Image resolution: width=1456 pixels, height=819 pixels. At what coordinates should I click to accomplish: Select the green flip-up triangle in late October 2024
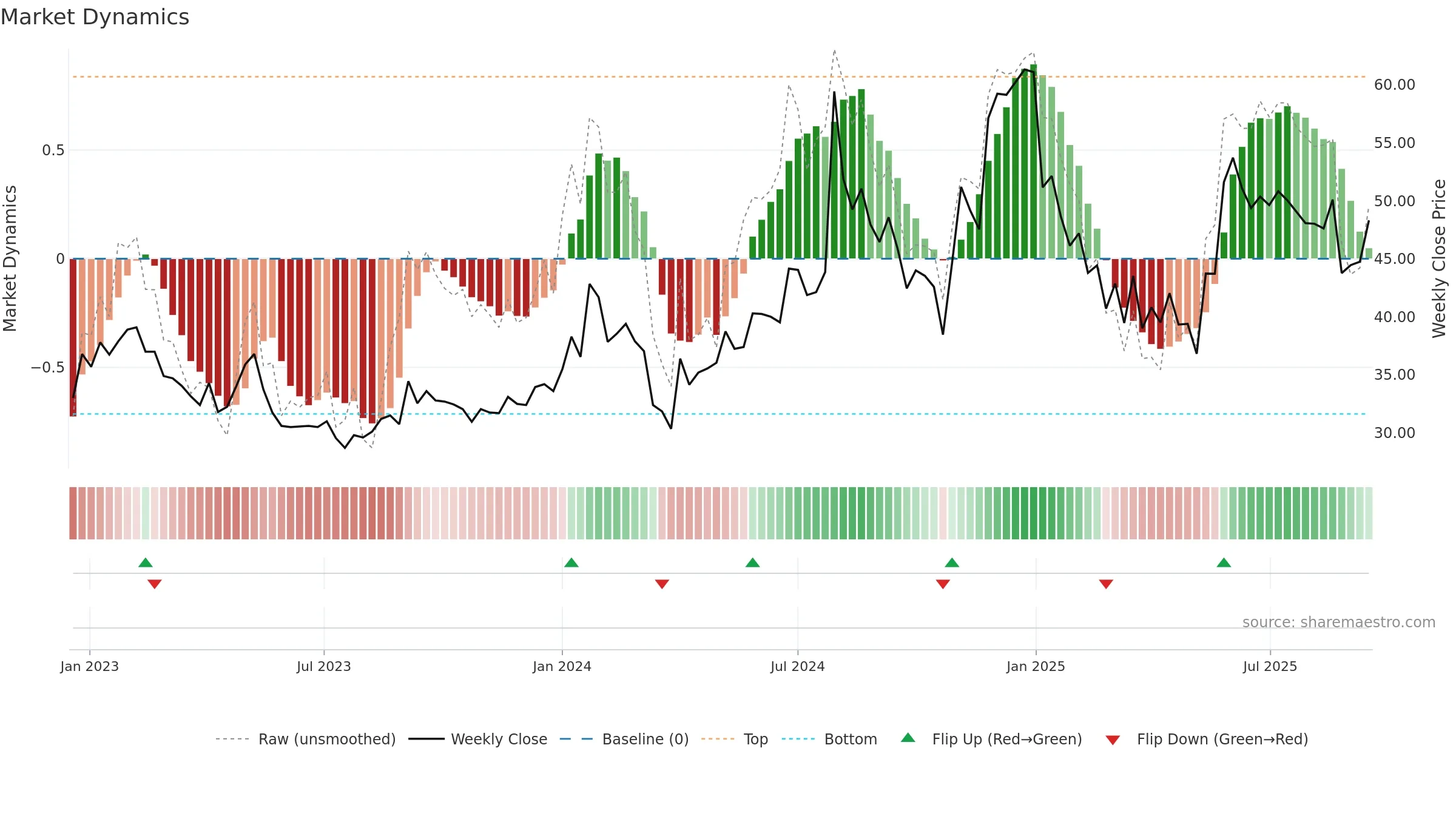[952, 562]
